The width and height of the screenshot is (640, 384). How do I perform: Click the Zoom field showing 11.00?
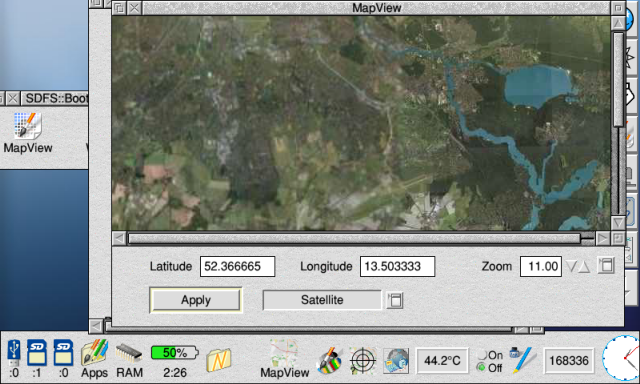coord(541,266)
